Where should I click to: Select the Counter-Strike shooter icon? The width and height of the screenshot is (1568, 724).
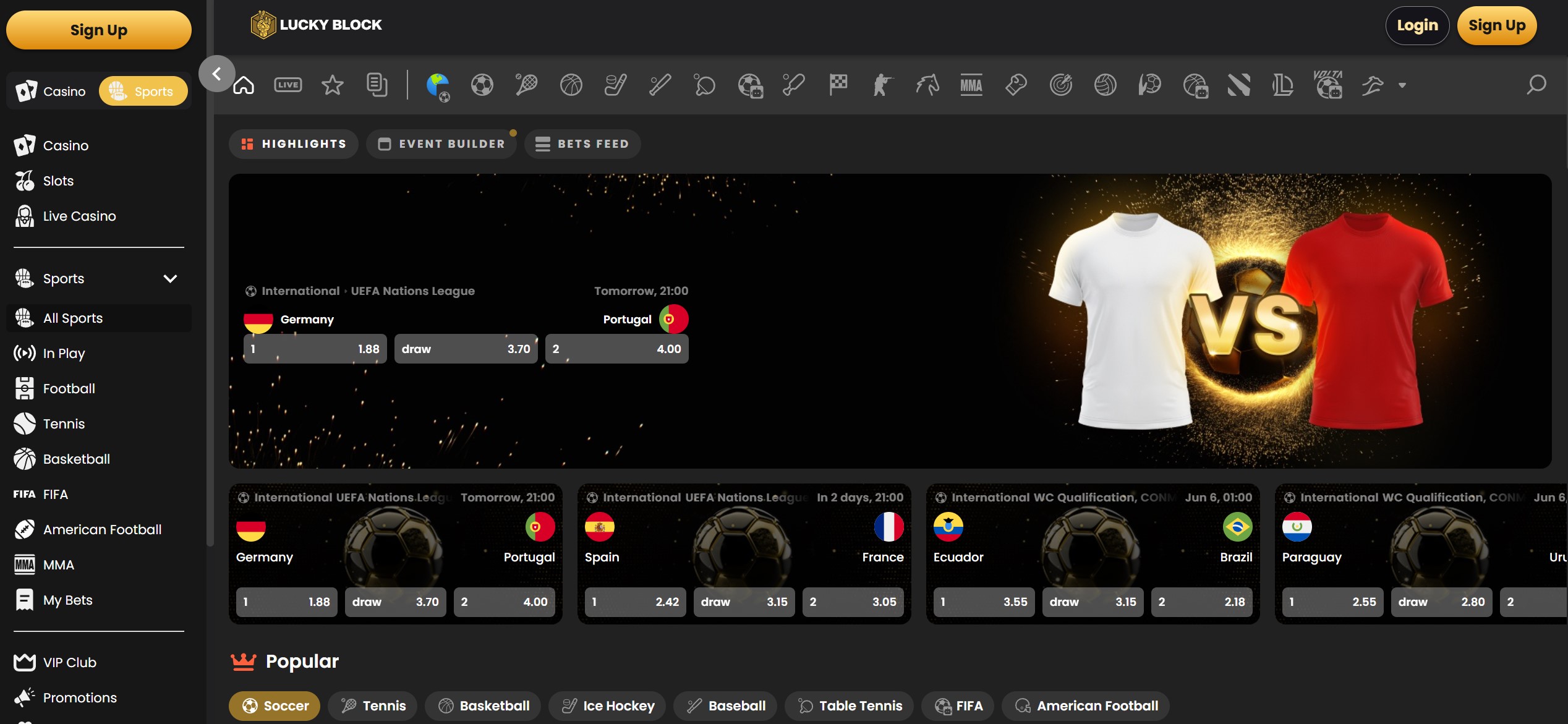coord(883,85)
